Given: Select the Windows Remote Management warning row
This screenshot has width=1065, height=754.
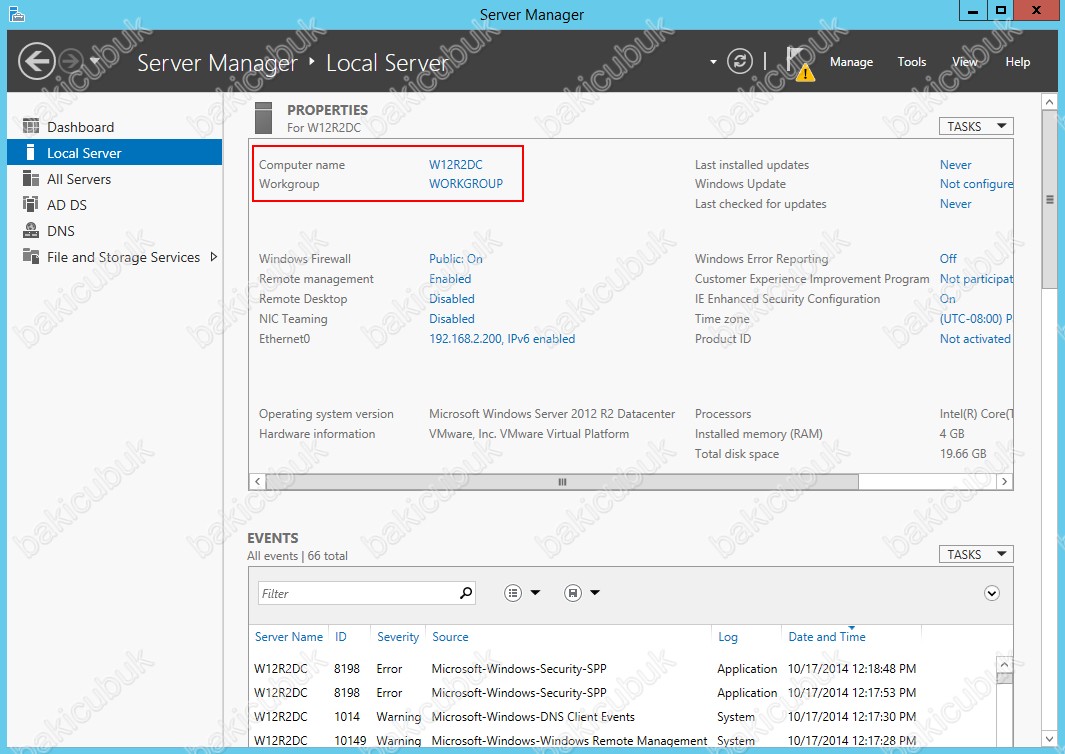Looking at the screenshot, I should tap(622, 740).
